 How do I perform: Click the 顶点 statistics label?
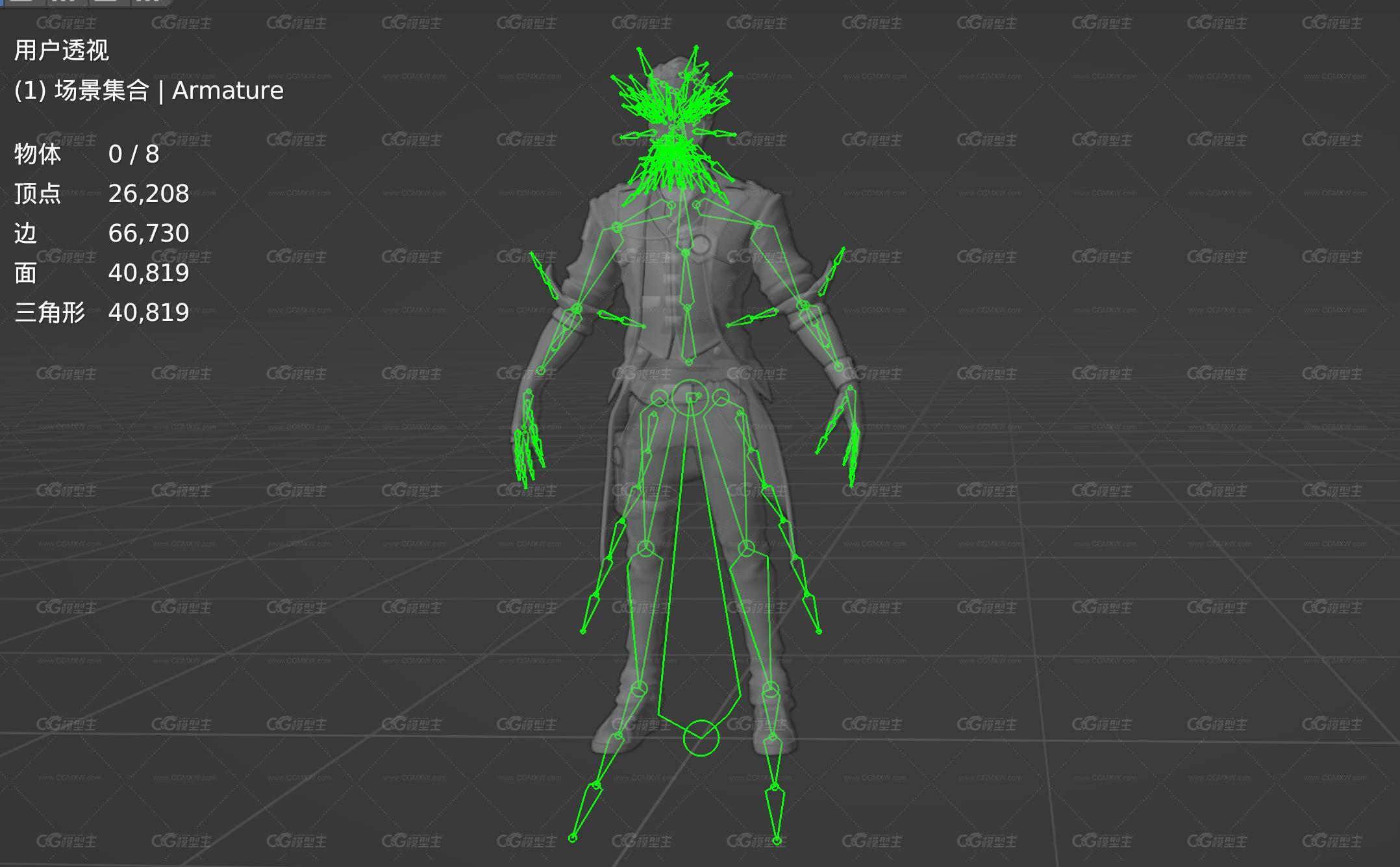38,194
